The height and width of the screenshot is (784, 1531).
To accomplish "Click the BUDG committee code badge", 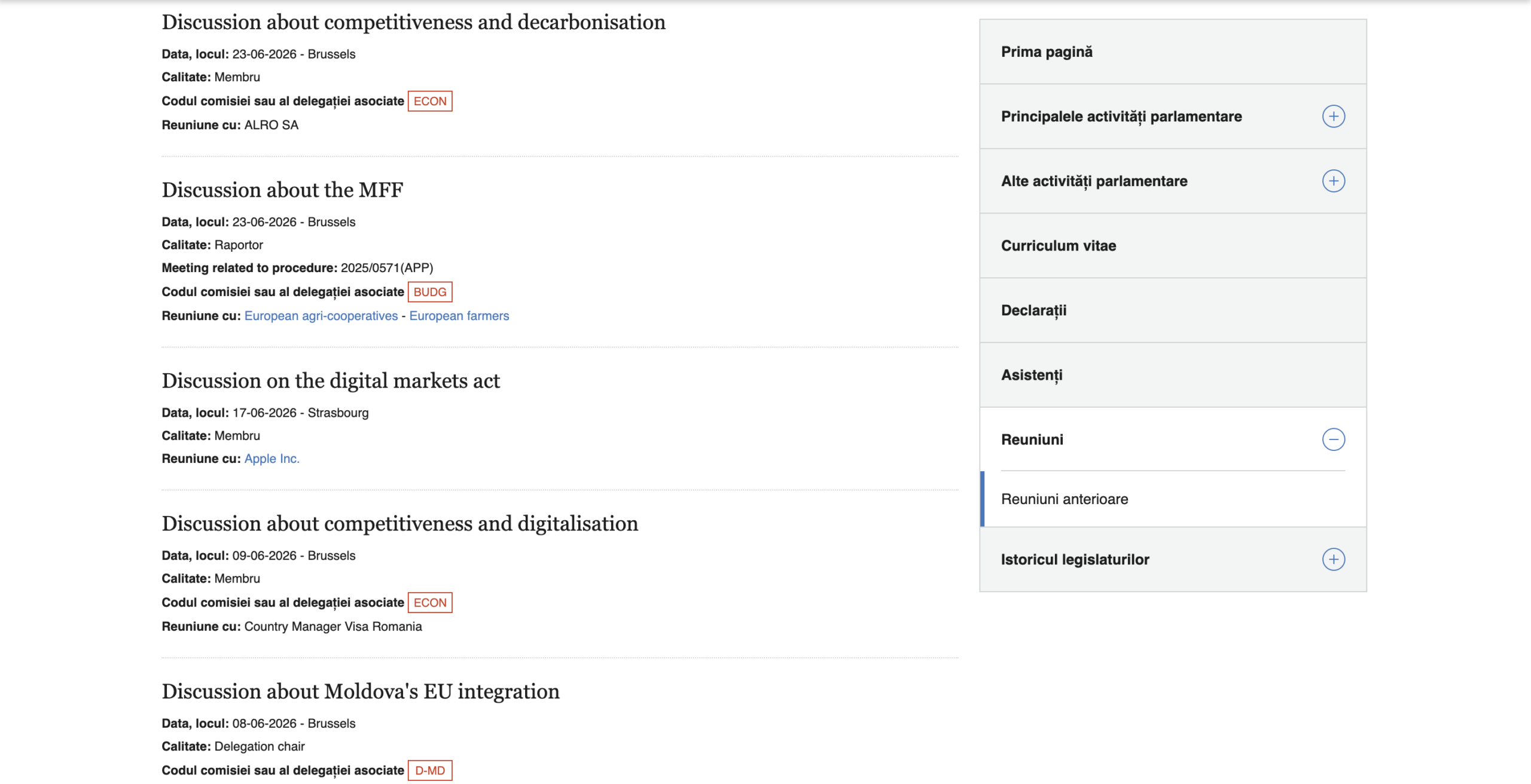I will point(430,292).
